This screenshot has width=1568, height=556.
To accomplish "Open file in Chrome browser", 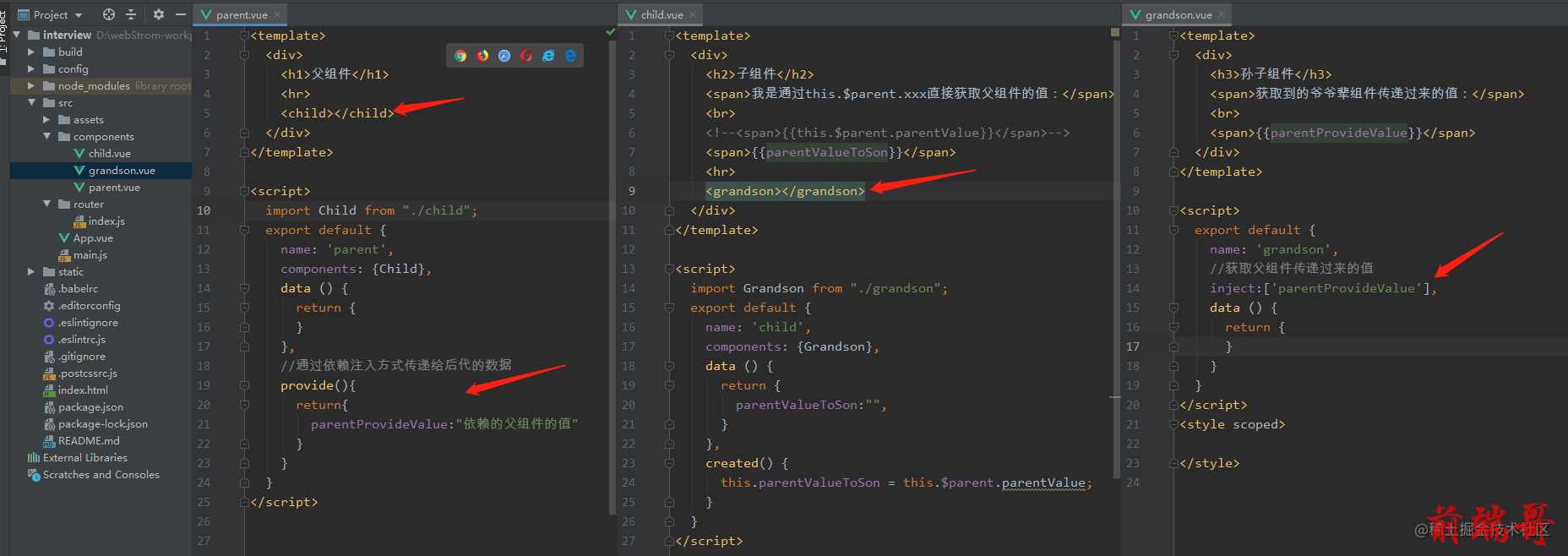I will click(x=460, y=56).
